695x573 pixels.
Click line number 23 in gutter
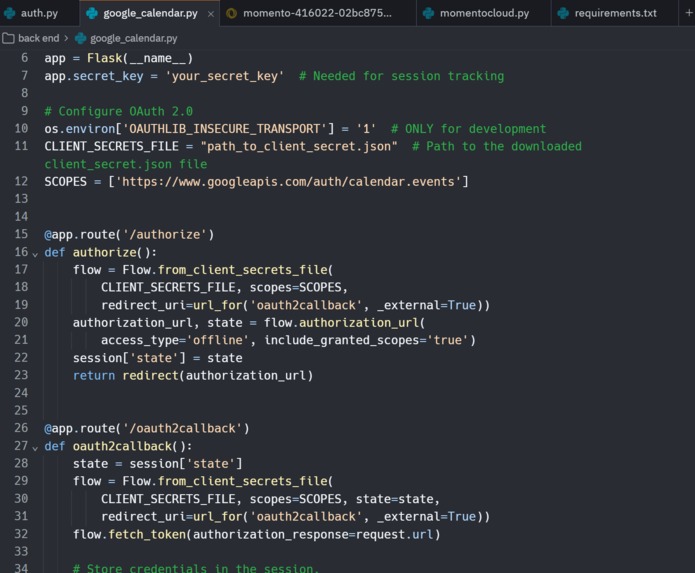(x=21, y=375)
